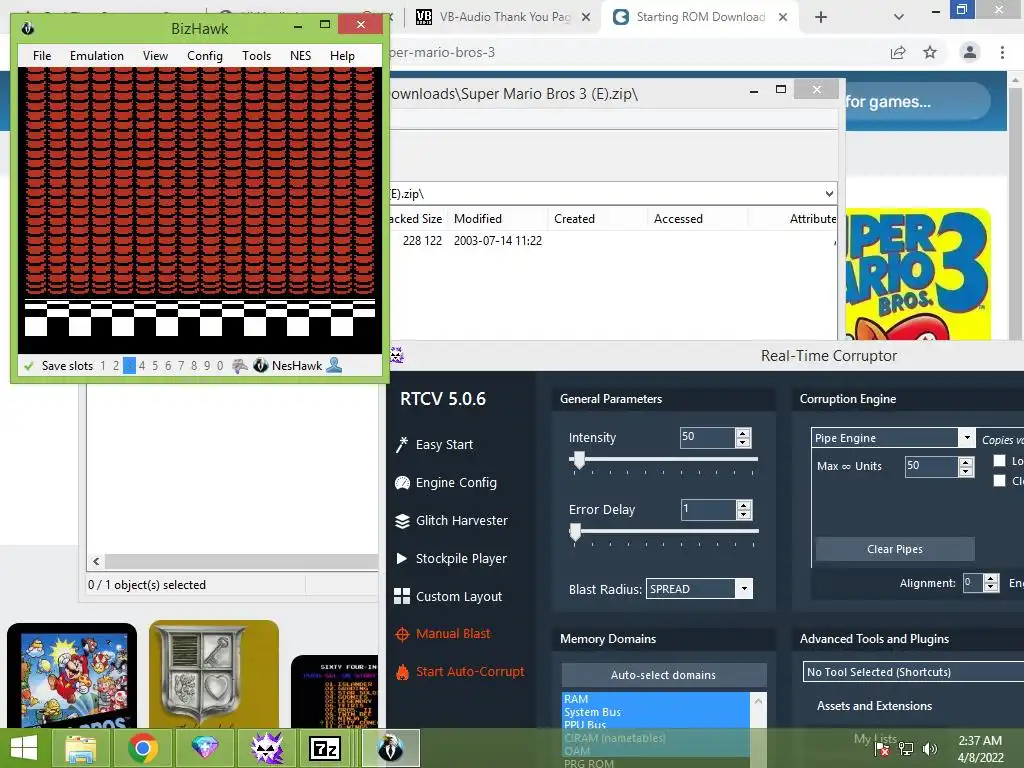
Task: Open the No Tool Selected (Shortcuts) dropdown
Action: tap(913, 672)
